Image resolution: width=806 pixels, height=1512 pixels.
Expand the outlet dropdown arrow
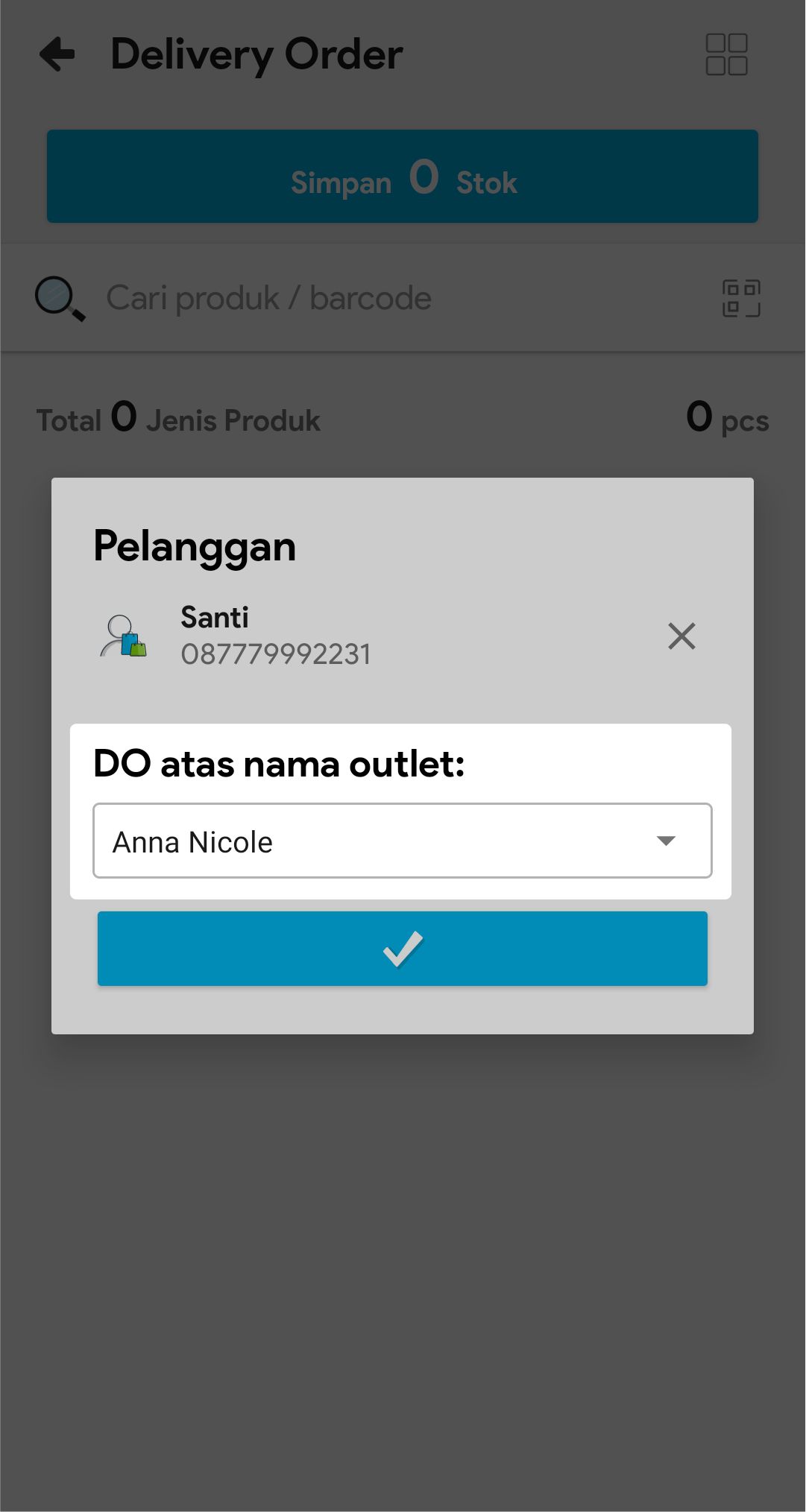pyautogui.click(x=666, y=841)
